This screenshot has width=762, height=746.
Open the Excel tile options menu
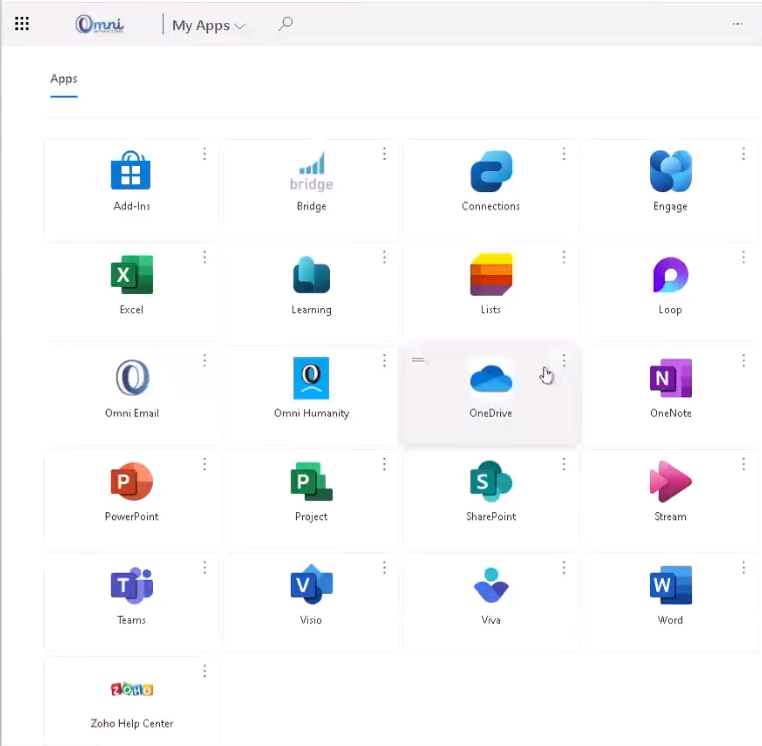coord(205,257)
